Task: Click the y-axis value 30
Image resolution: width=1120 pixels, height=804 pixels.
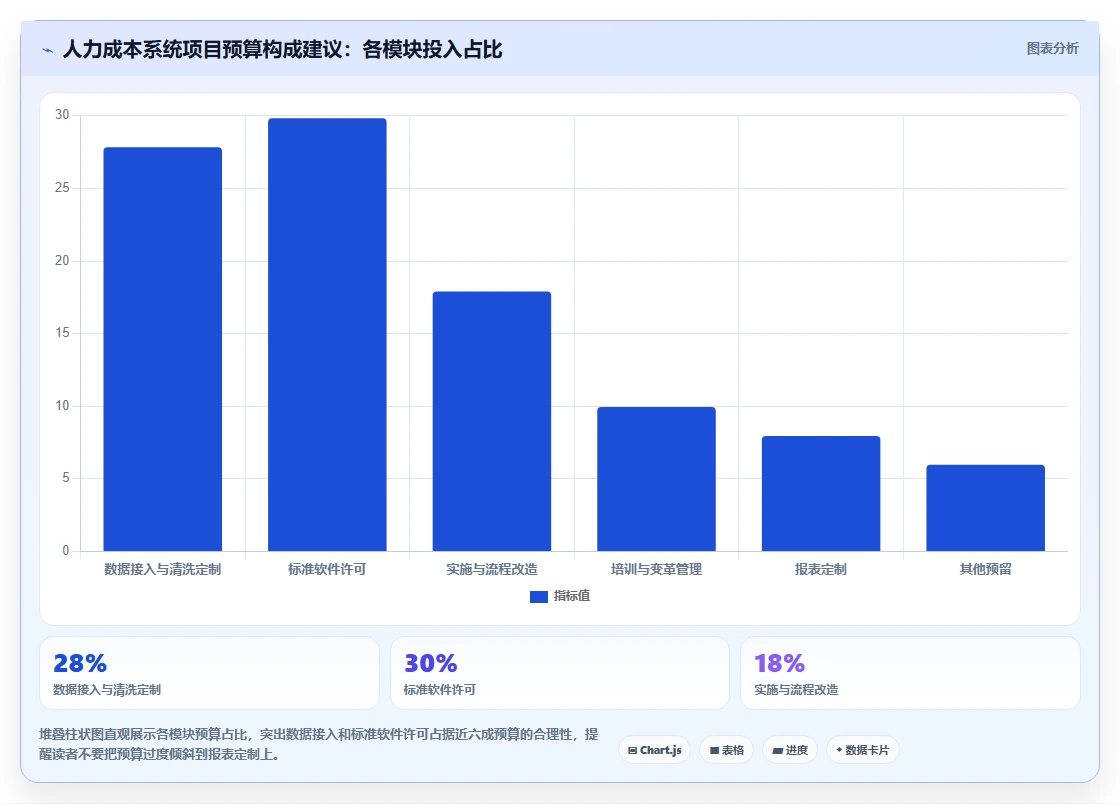Action: tap(62, 115)
